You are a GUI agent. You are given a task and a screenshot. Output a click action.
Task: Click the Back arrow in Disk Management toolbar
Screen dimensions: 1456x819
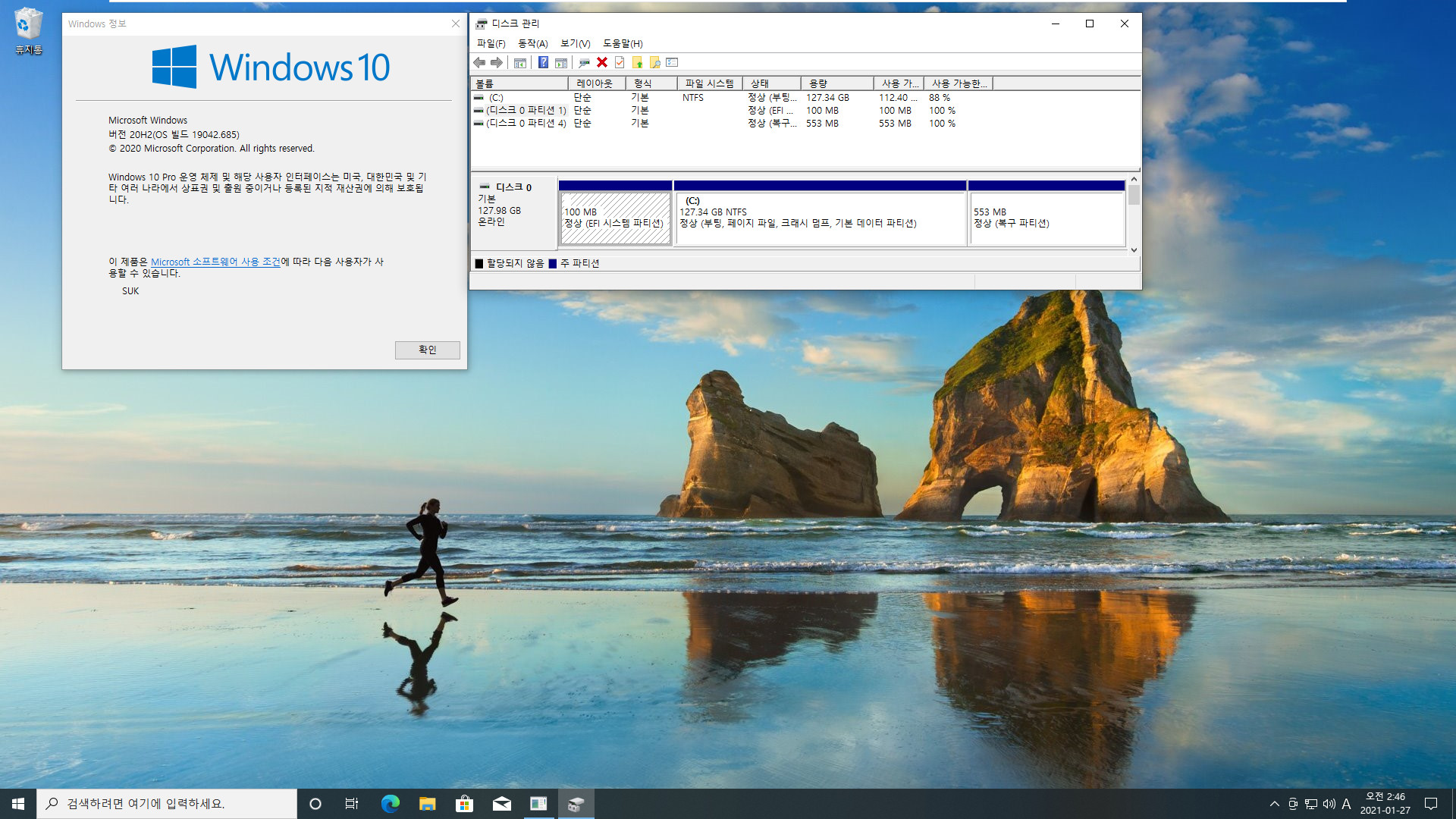pos(479,63)
